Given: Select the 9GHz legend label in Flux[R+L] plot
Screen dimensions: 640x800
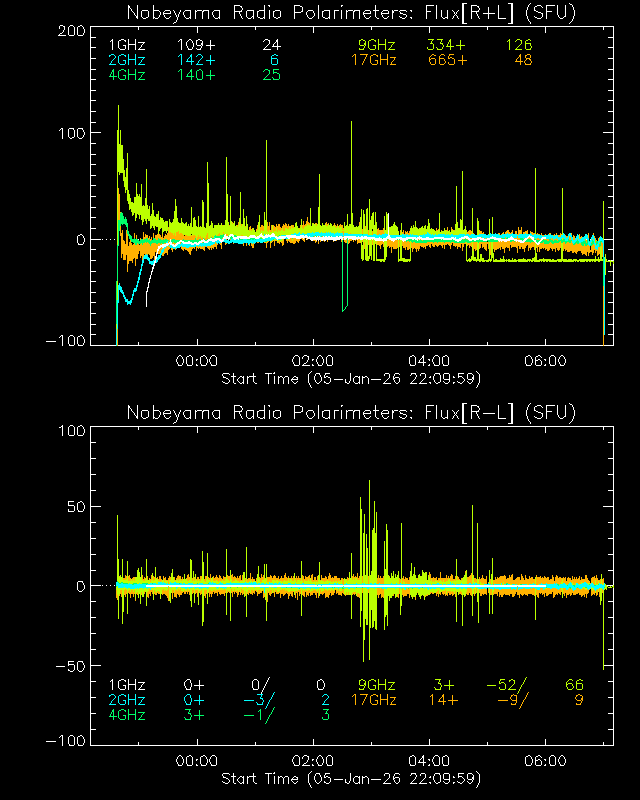Looking at the screenshot, I should pyautogui.click(x=377, y=45).
